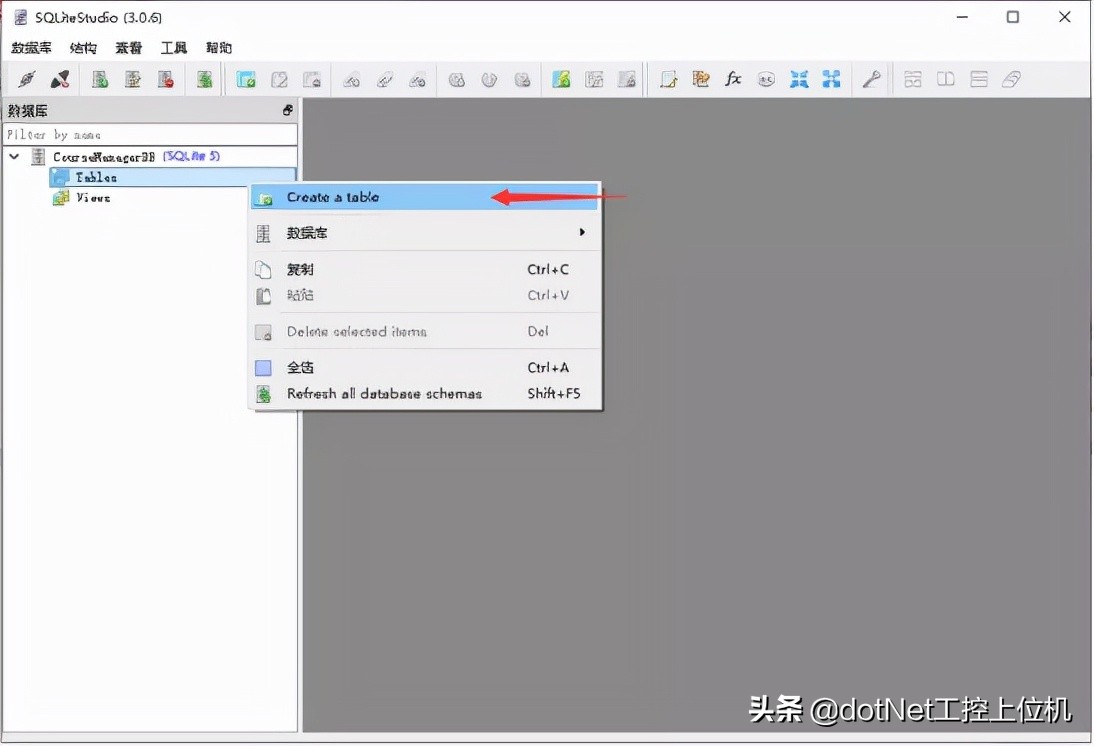Screen dimensions: 1094x746
Task: Open the 工具 menu
Action: (173, 47)
